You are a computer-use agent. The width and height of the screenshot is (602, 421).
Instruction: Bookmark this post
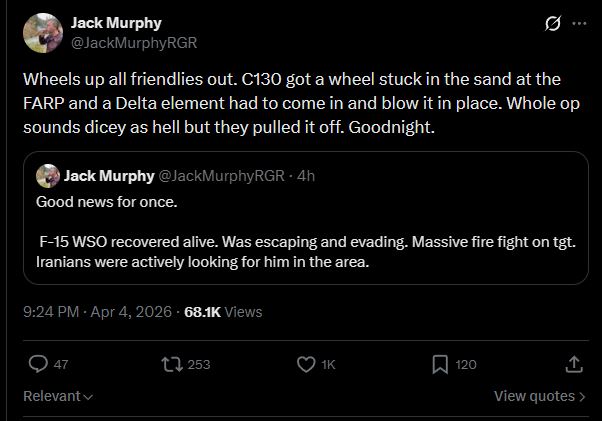pos(440,364)
